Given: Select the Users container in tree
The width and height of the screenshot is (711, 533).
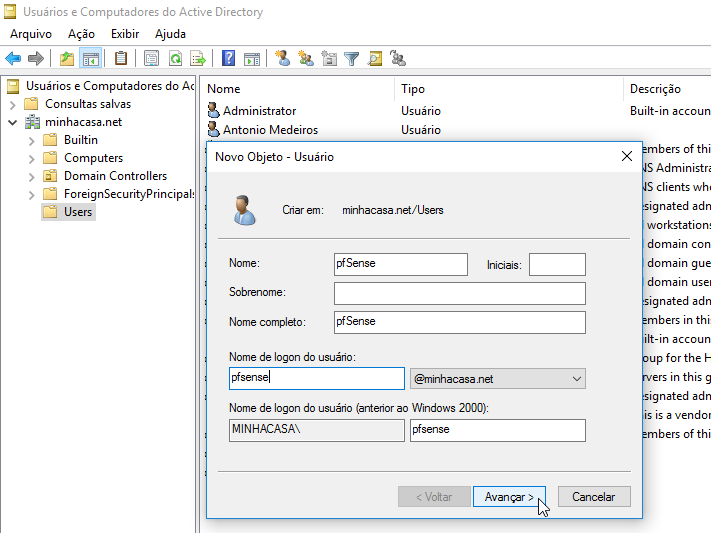Looking at the screenshot, I should pos(78,212).
